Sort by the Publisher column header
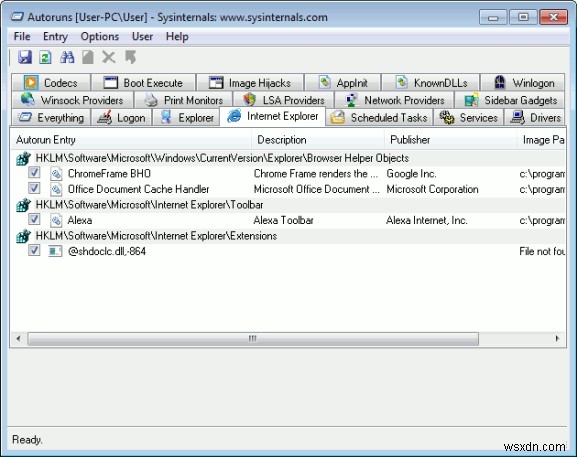Screen dimensions: 577x457 pos(451,139)
